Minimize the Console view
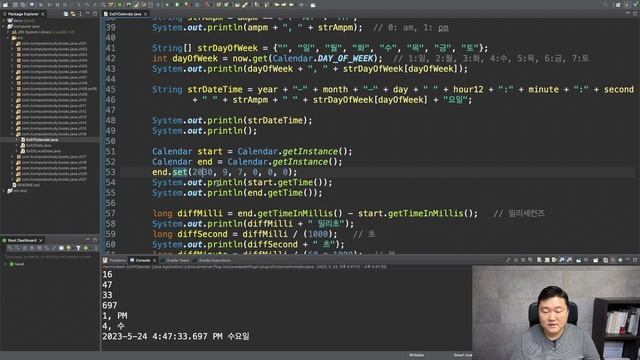 point(628,260)
